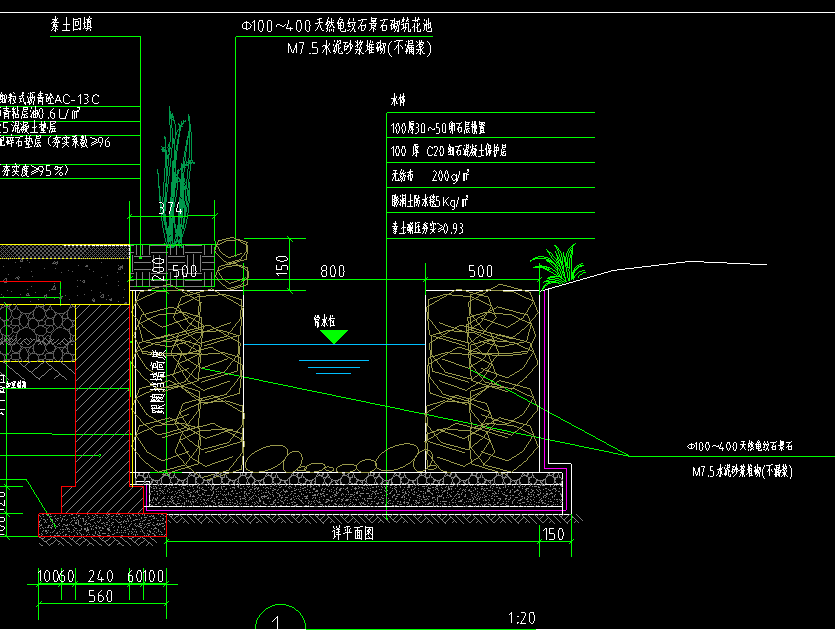Click the '560' overall dimension value
835x630 pixels.
click(x=101, y=596)
